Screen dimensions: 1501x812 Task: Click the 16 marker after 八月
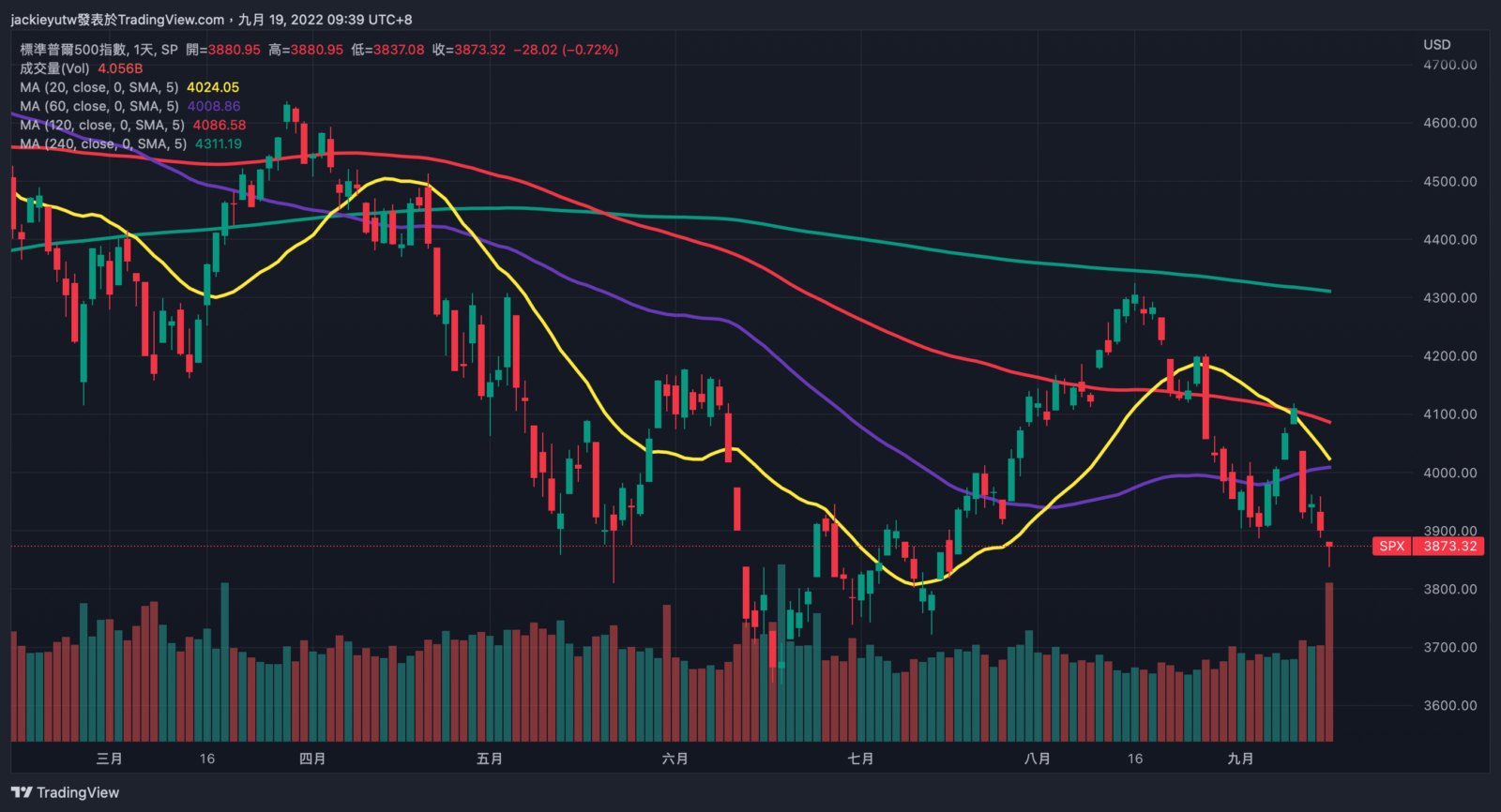tap(1135, 759)
